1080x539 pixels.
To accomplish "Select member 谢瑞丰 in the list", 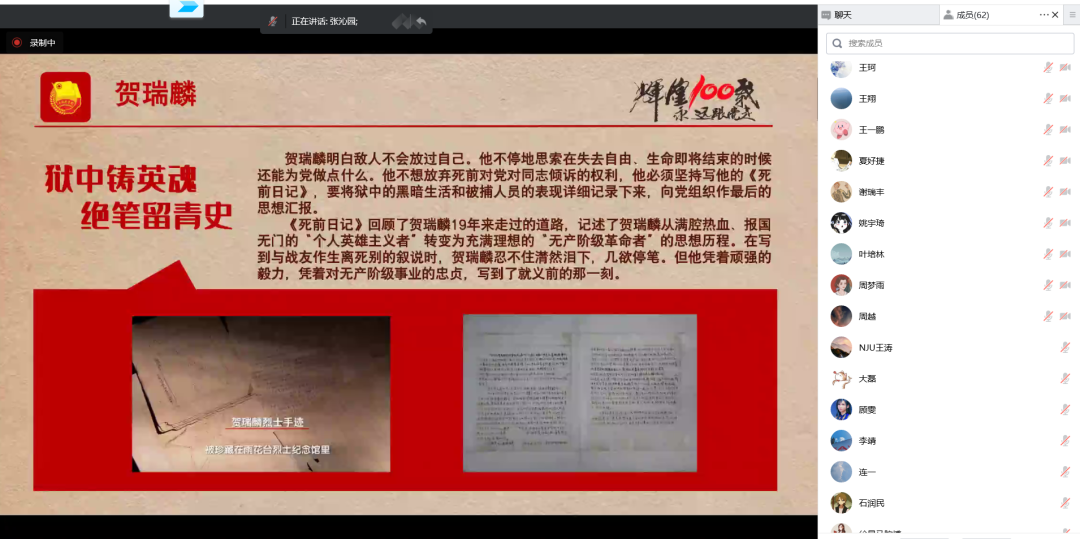I will coord(872,192).
